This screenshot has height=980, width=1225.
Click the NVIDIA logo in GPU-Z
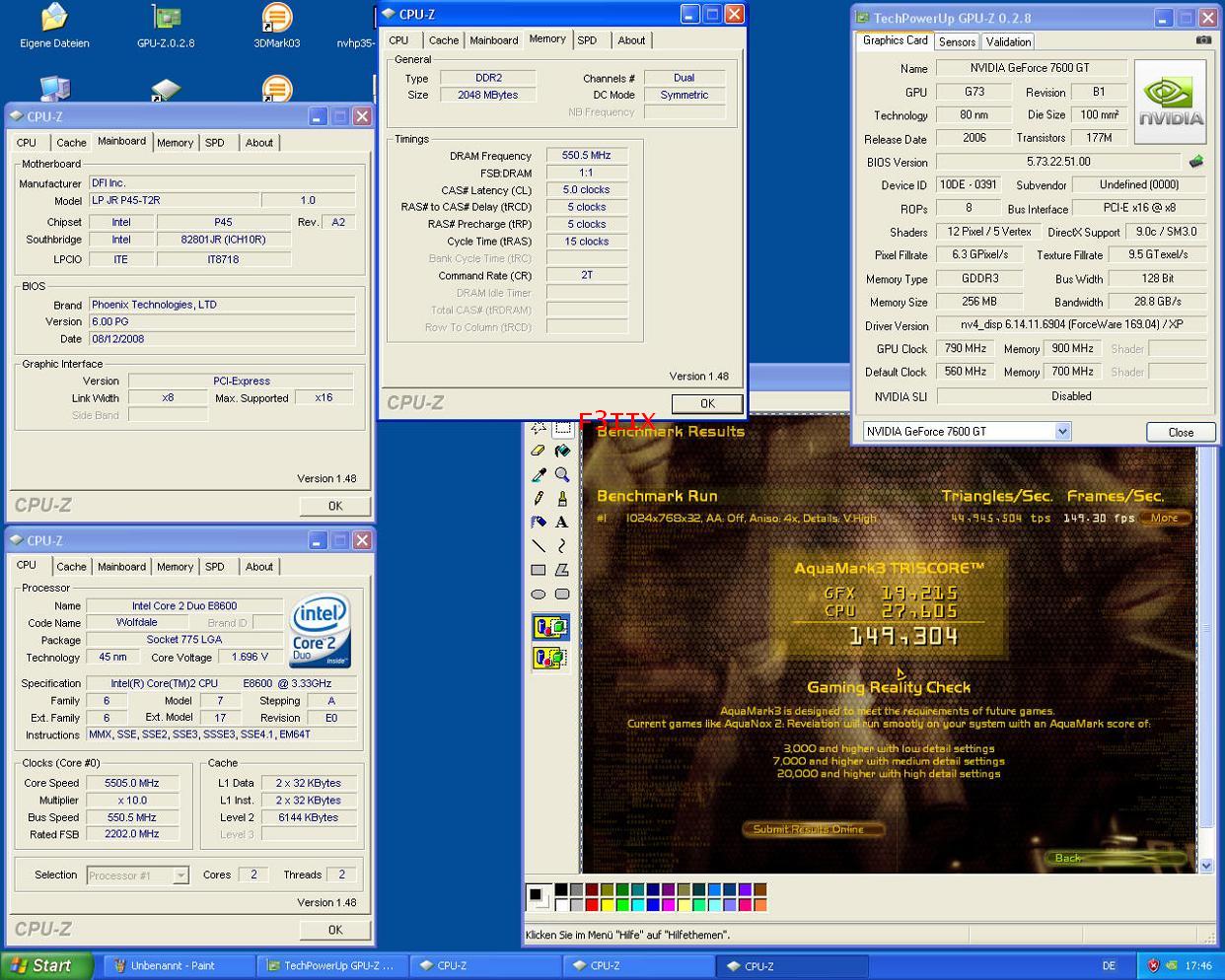pyautogui.click(x=1171, y=103)
